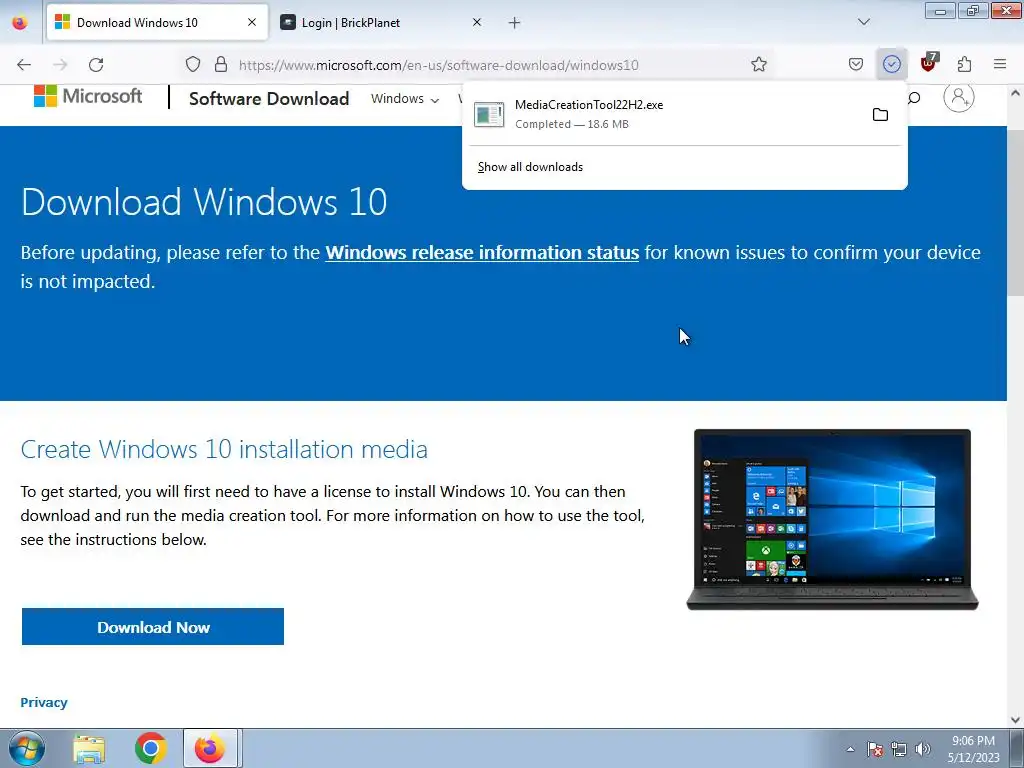The height and width of the screenshot is (768, 1024).
Task: Click the Firefox icon left of tabs
Action: point(20,23)
